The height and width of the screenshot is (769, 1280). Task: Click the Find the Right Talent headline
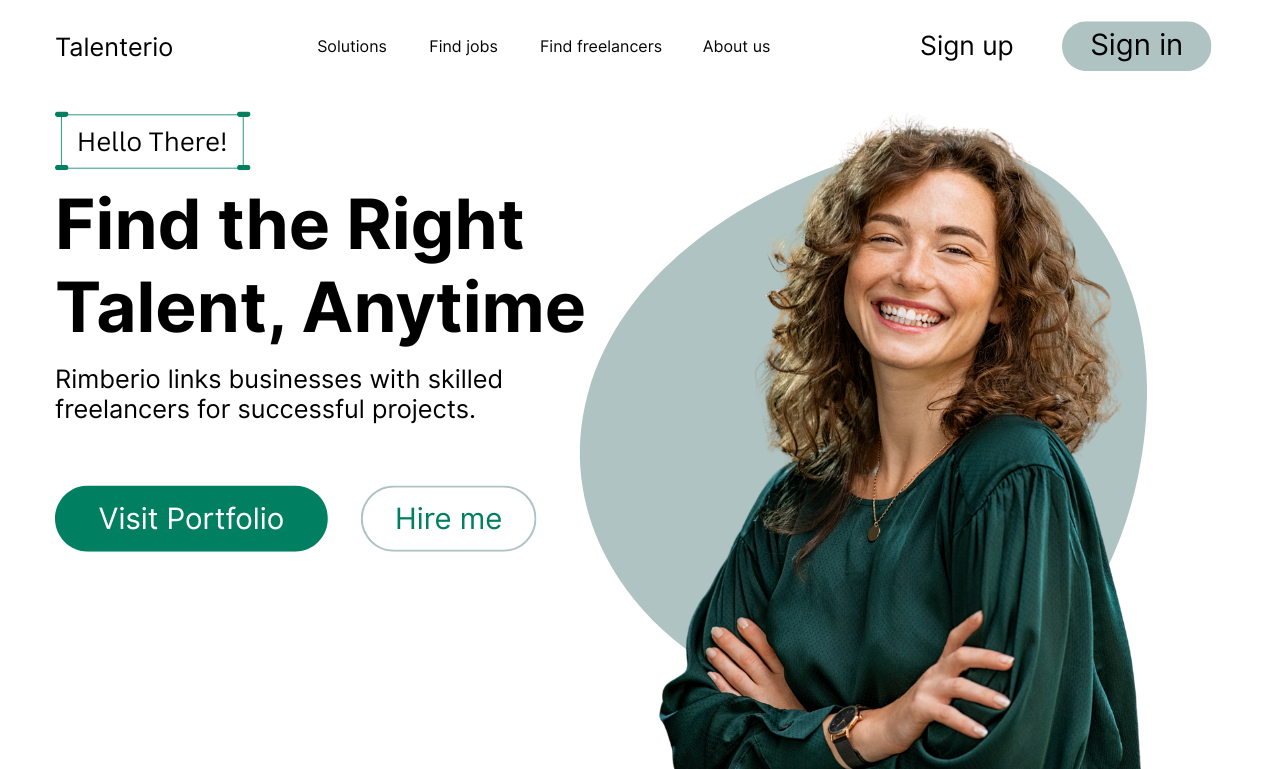(320, 265)
